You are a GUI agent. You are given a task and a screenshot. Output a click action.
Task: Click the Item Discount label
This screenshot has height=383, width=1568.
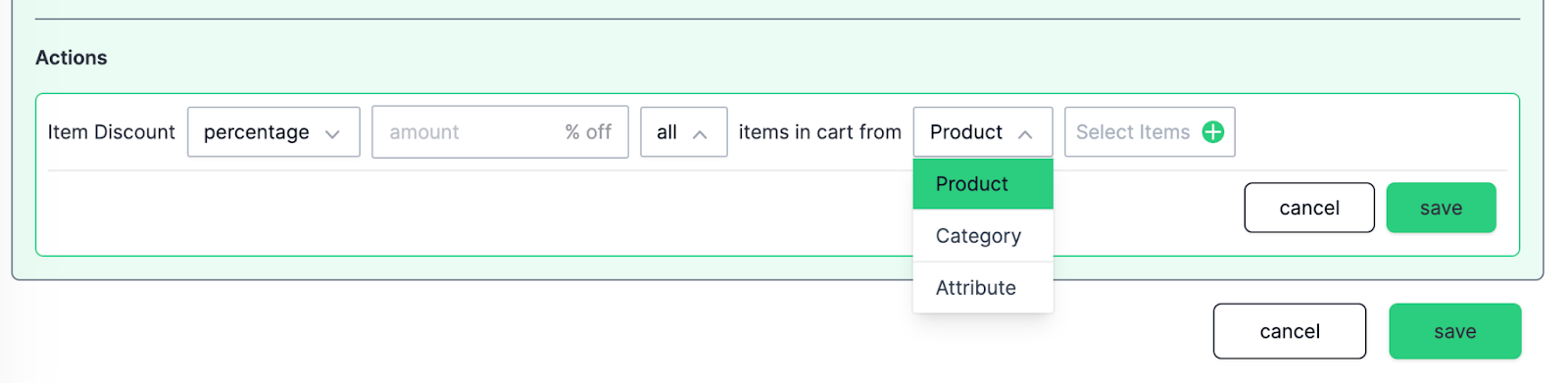point(112,132)
